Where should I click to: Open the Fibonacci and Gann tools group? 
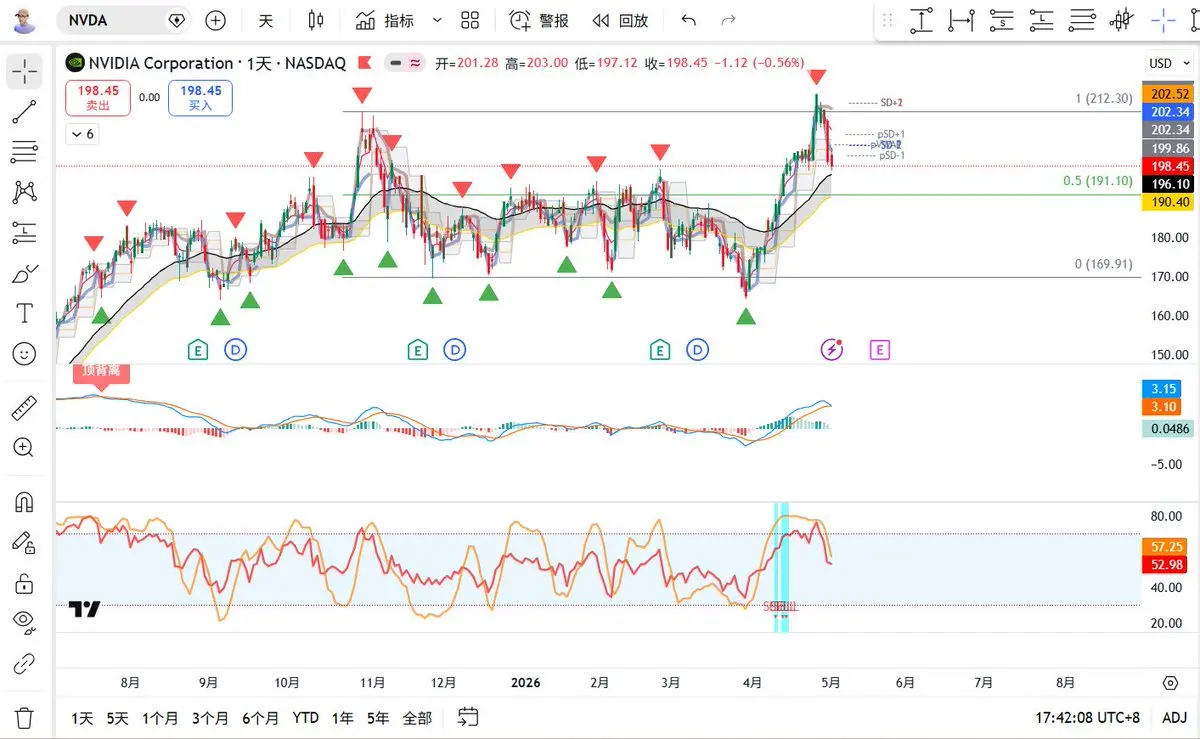point(24,152)
